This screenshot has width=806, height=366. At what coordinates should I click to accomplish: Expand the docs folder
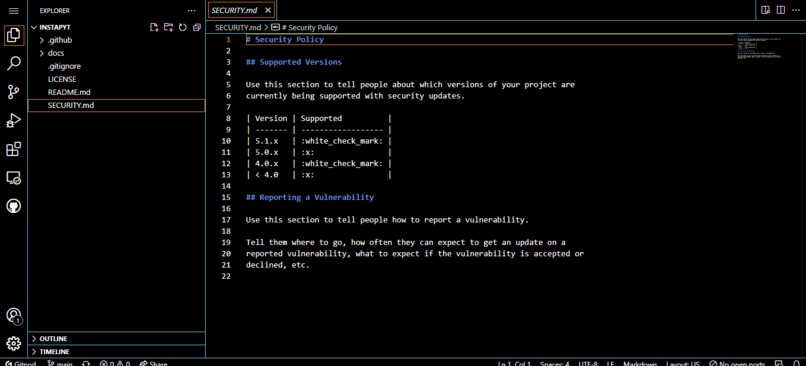pyautogui.click(x=116, y=53)
